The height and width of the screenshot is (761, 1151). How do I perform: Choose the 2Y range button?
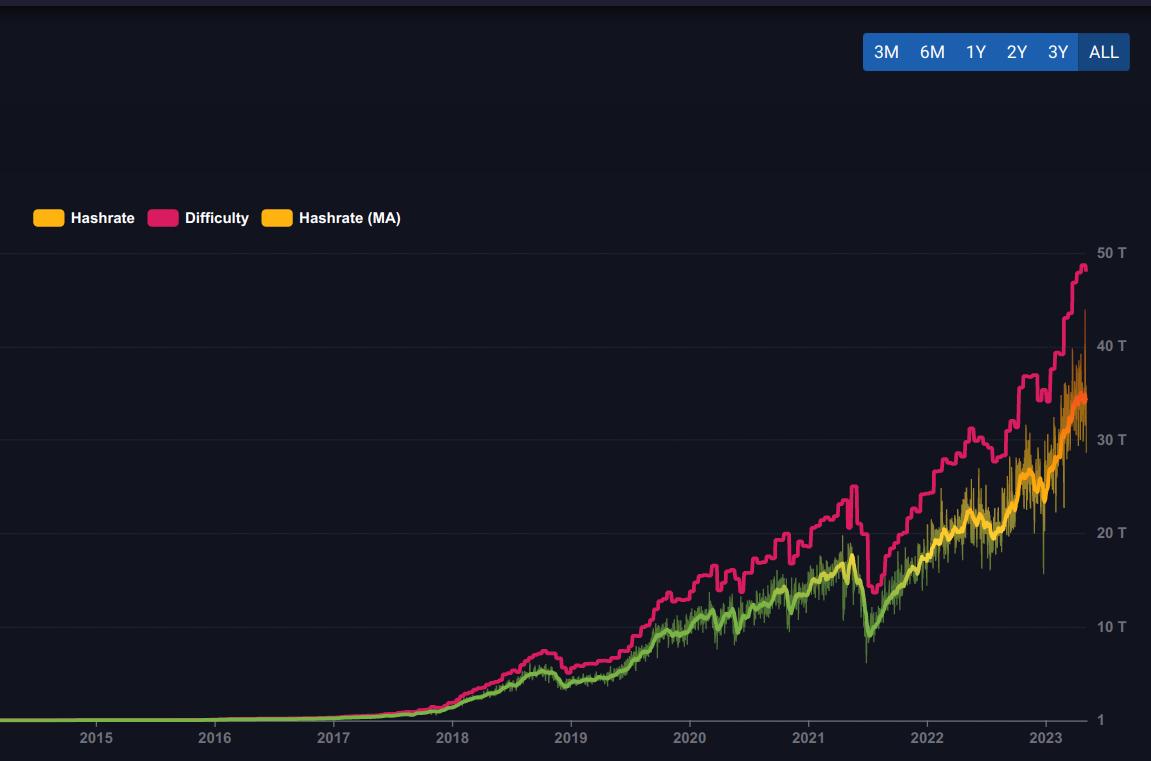coord(1017,52)
